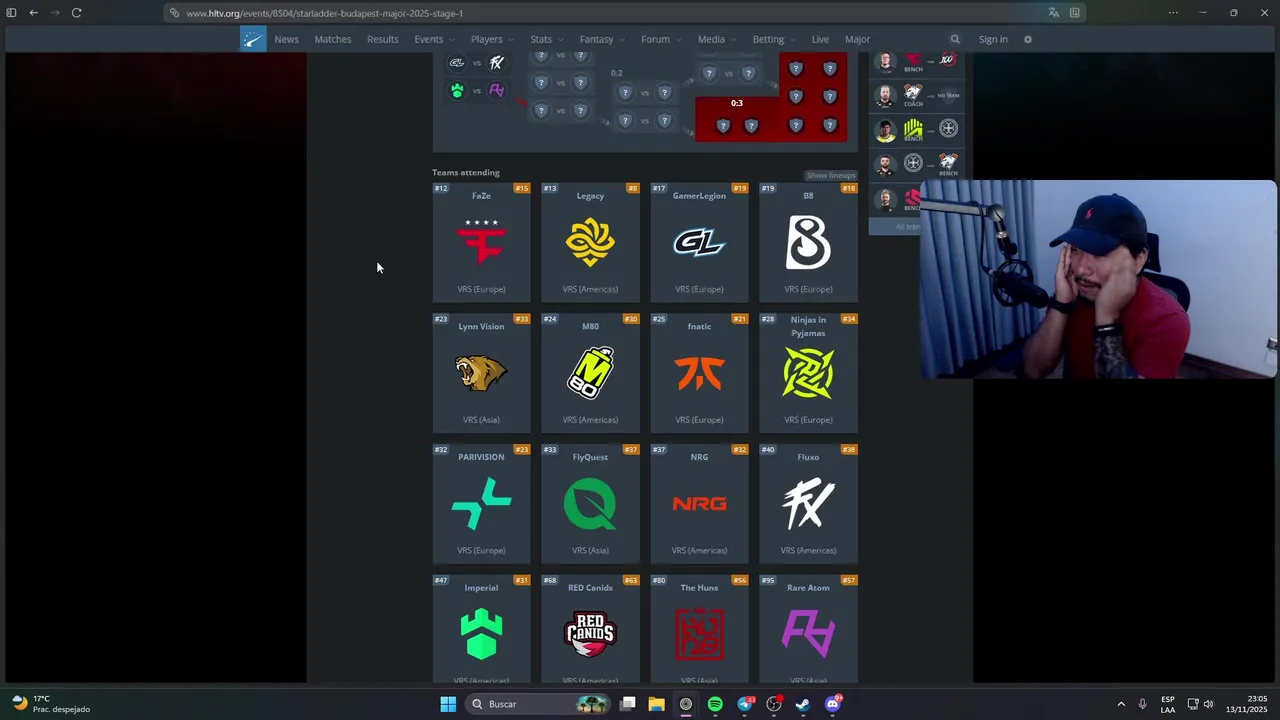Open the B8 team logo
Viewport: 1280px width, 720px height.
[x=808, y=242]
